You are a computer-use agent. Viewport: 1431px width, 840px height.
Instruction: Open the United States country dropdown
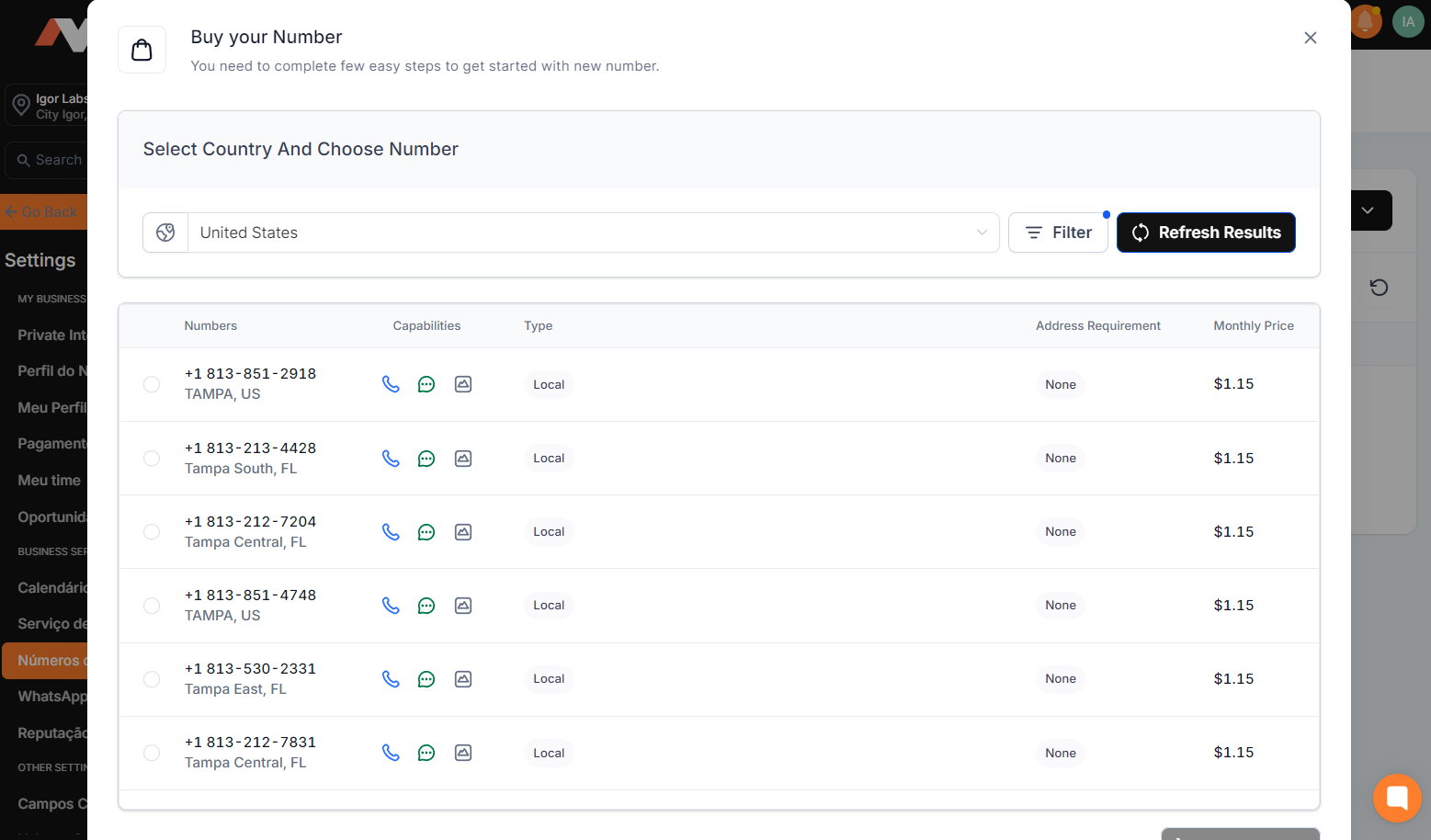tap(593, 233)
